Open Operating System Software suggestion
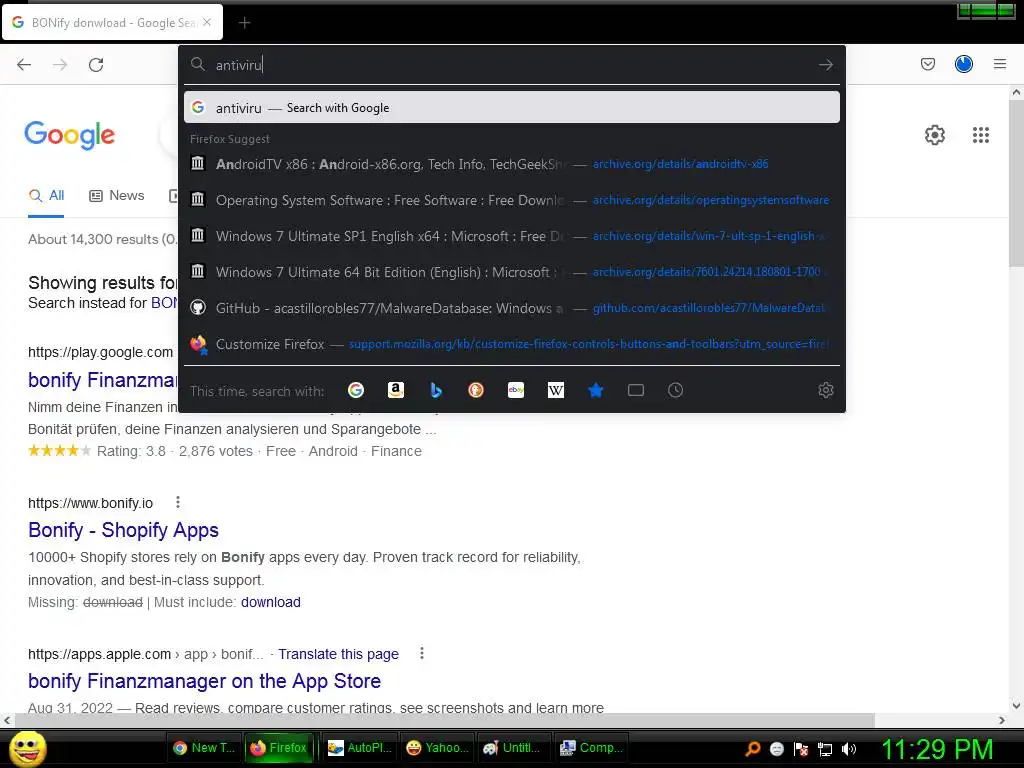 coord(512,200)
